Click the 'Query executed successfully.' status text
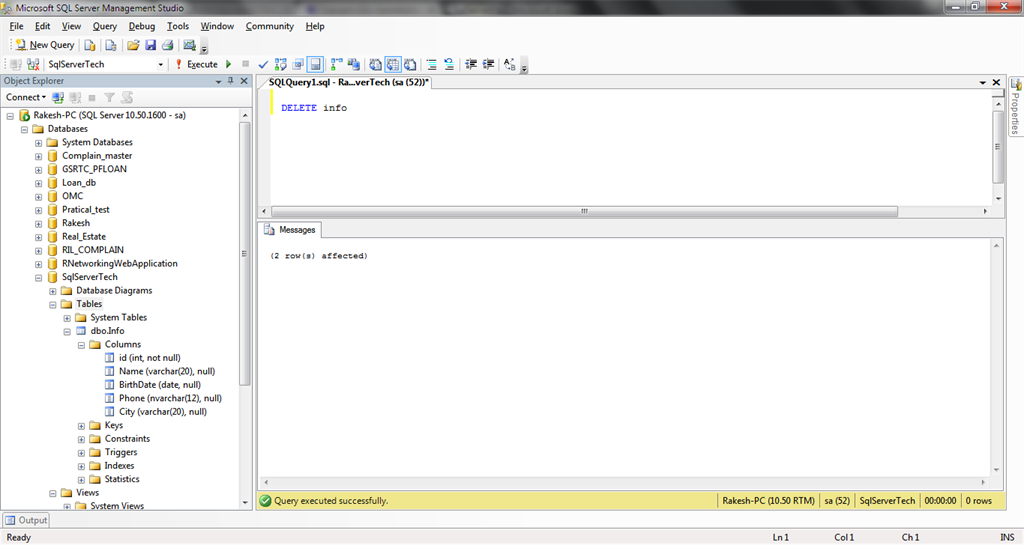This screenshot has height=545, width=1024. coord(331,501)
